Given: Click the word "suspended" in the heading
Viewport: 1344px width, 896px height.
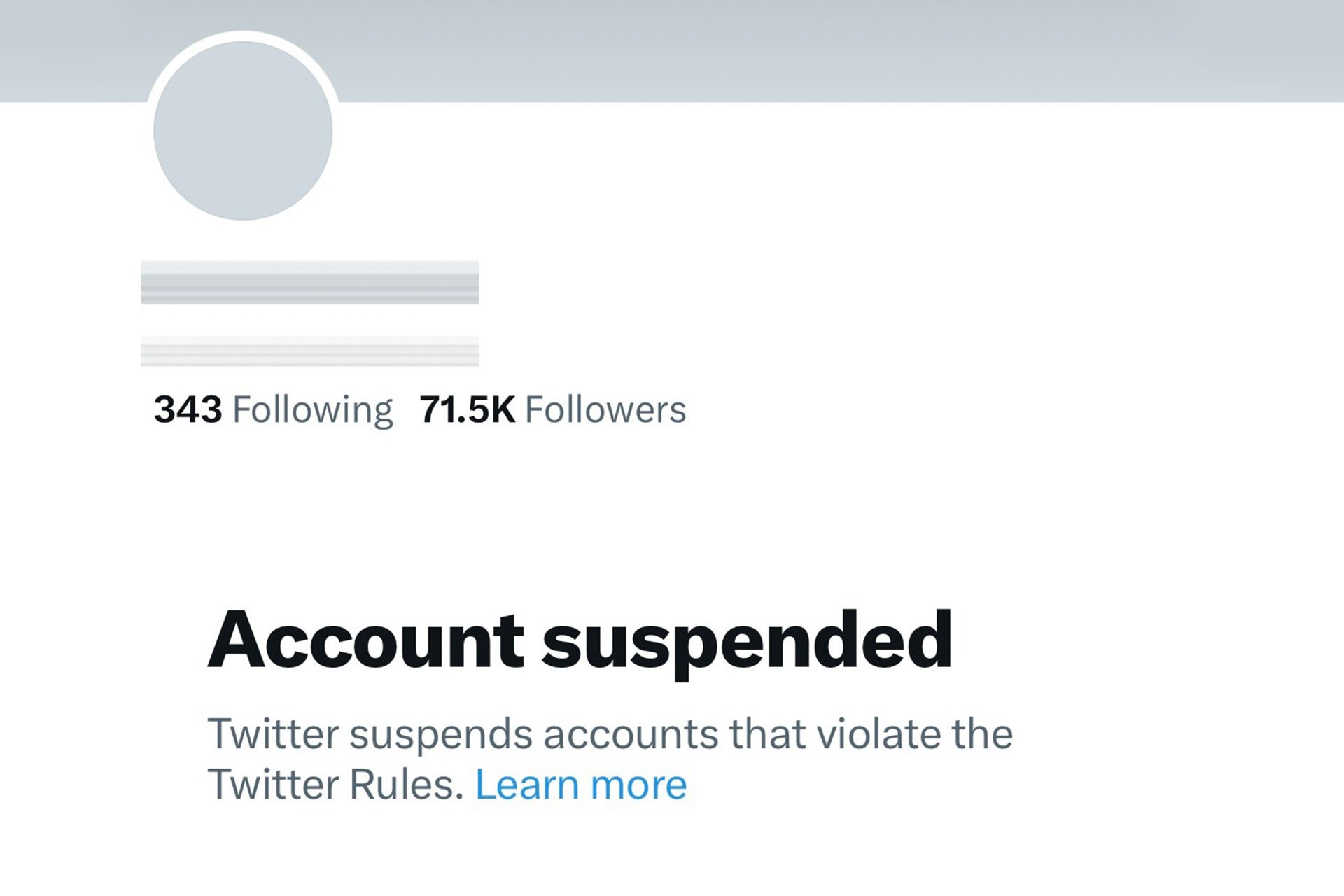Looking at the screenshot, I should coord(747,640).
